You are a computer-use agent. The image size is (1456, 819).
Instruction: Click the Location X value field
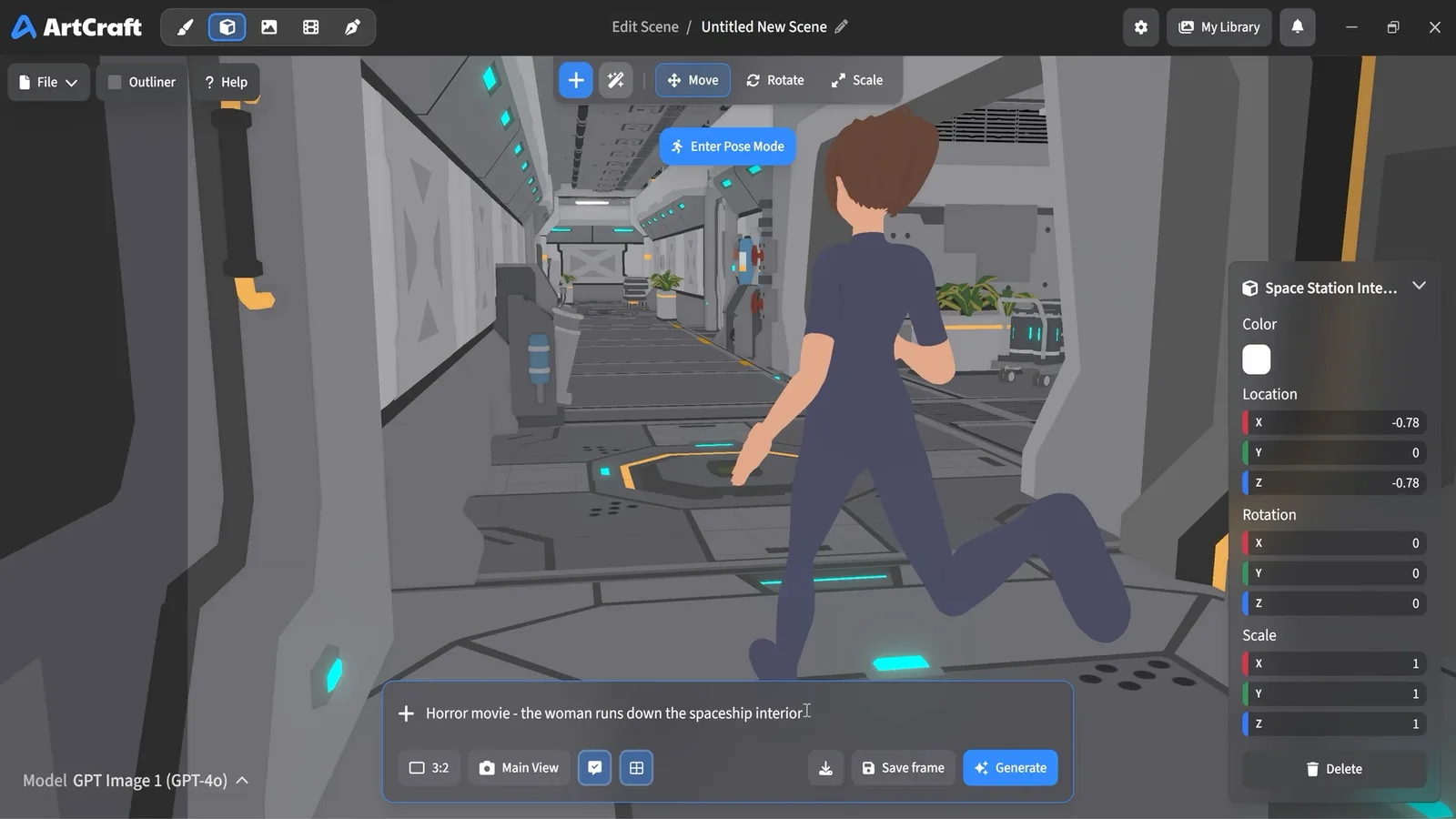[1334, 422]
